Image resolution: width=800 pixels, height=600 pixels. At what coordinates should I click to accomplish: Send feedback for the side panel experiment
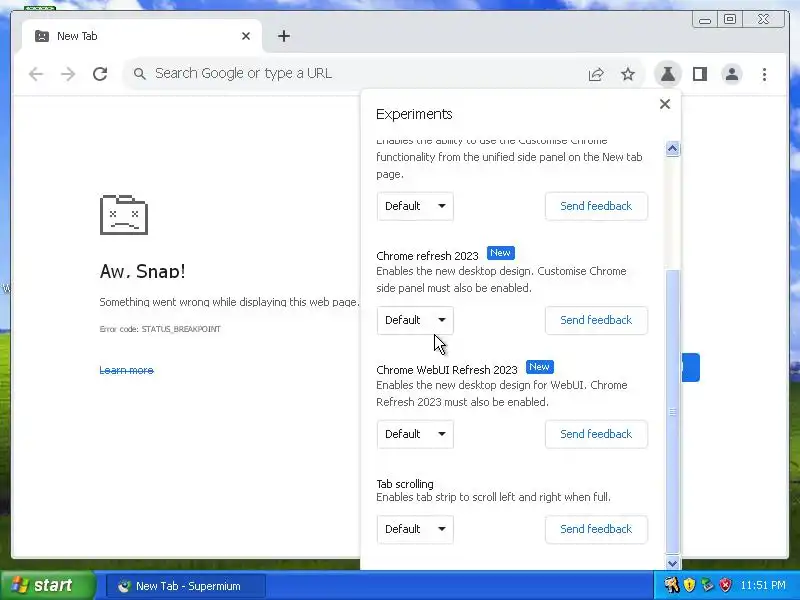(596, 206)
